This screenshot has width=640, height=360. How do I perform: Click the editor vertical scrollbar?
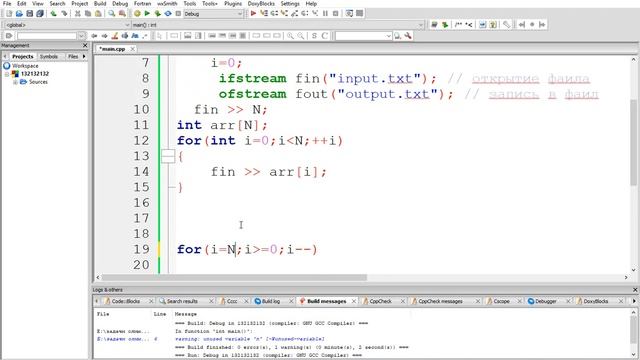(633, 143)
